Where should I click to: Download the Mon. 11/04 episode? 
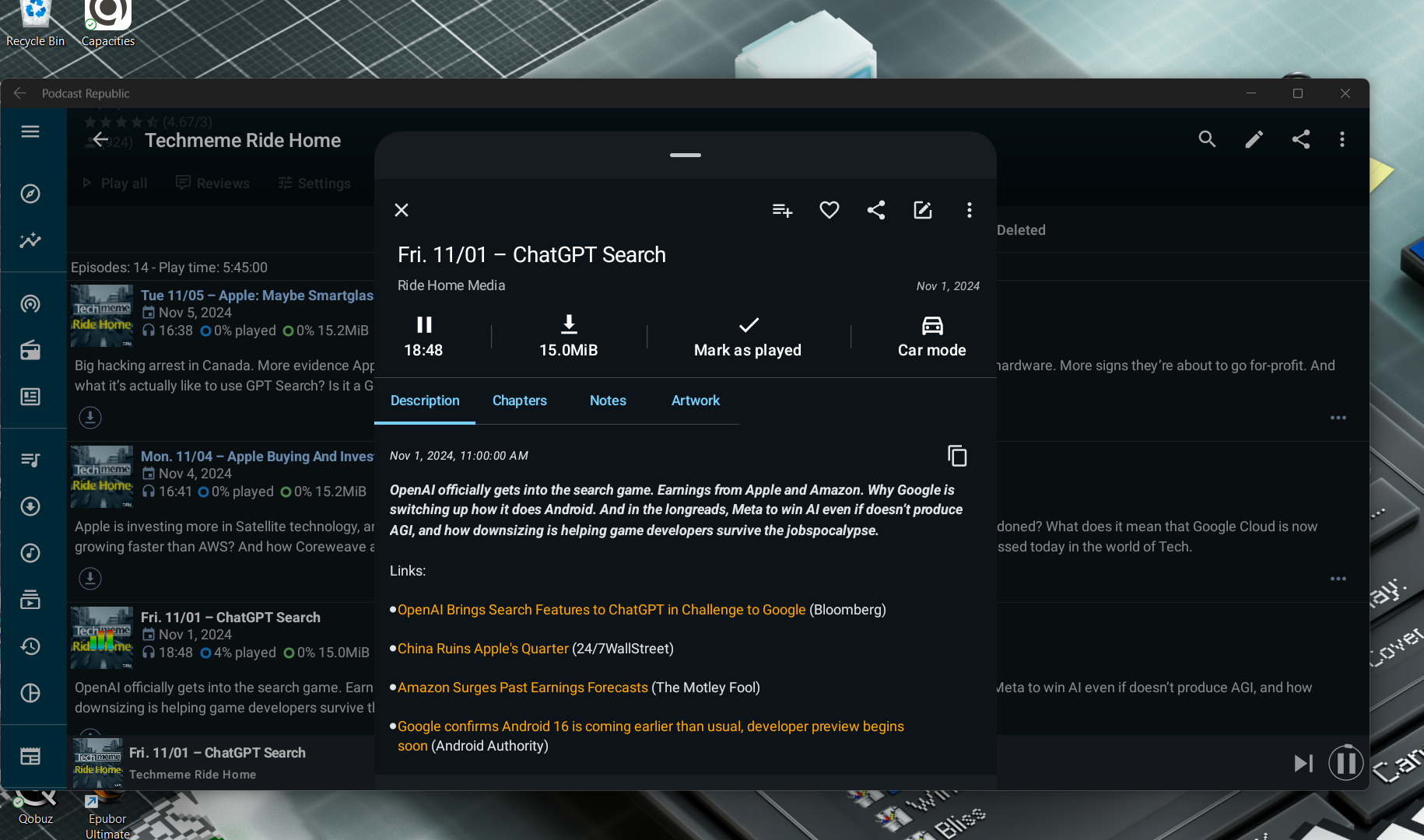click(90, 579)
